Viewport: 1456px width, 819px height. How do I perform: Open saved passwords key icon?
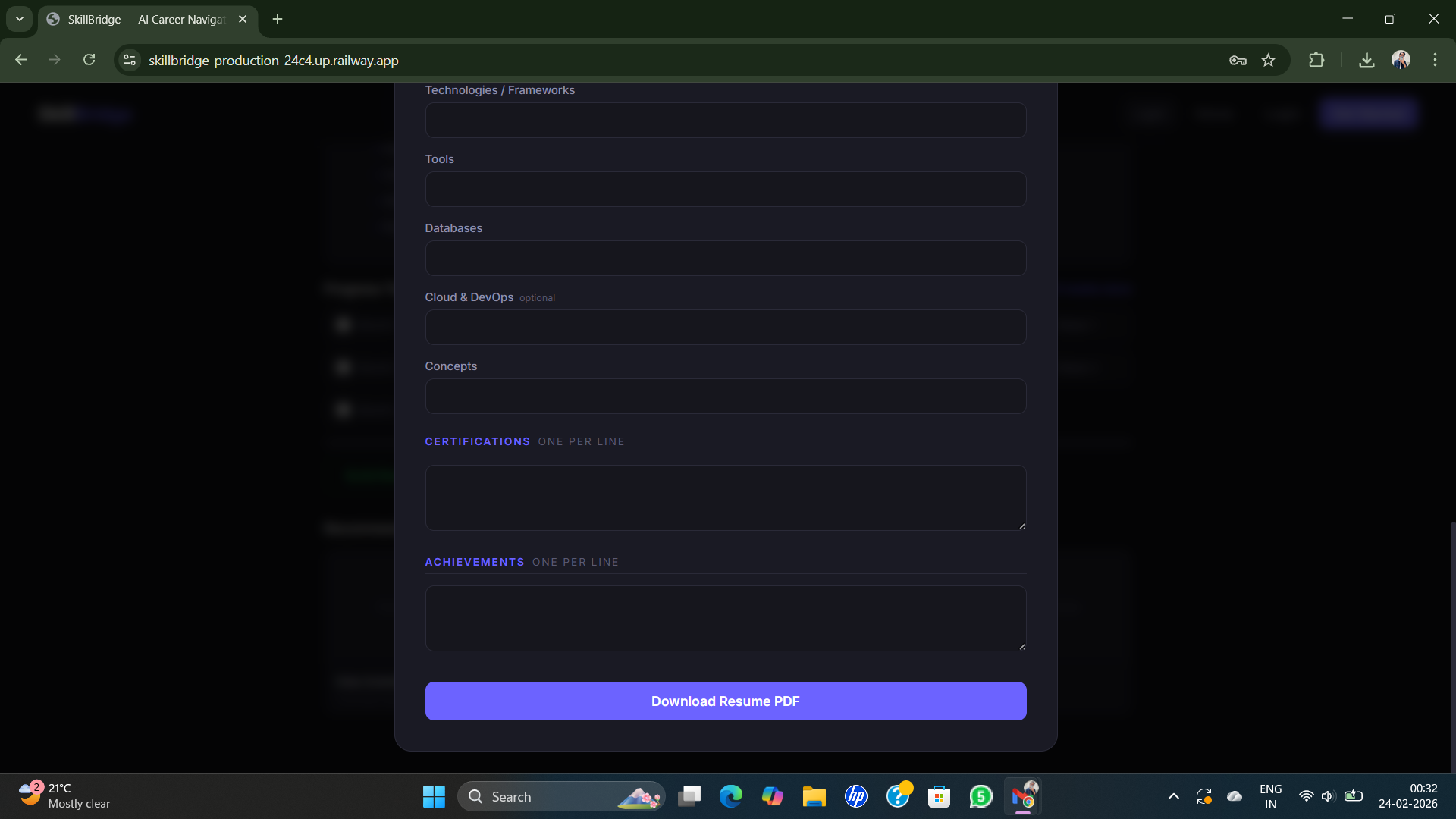click(x=1238, y=60)
